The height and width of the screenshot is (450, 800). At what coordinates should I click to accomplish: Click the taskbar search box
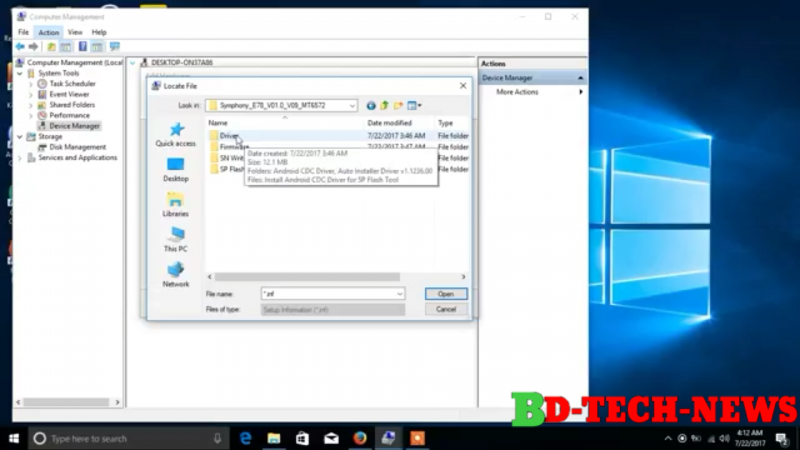(128, 438)
